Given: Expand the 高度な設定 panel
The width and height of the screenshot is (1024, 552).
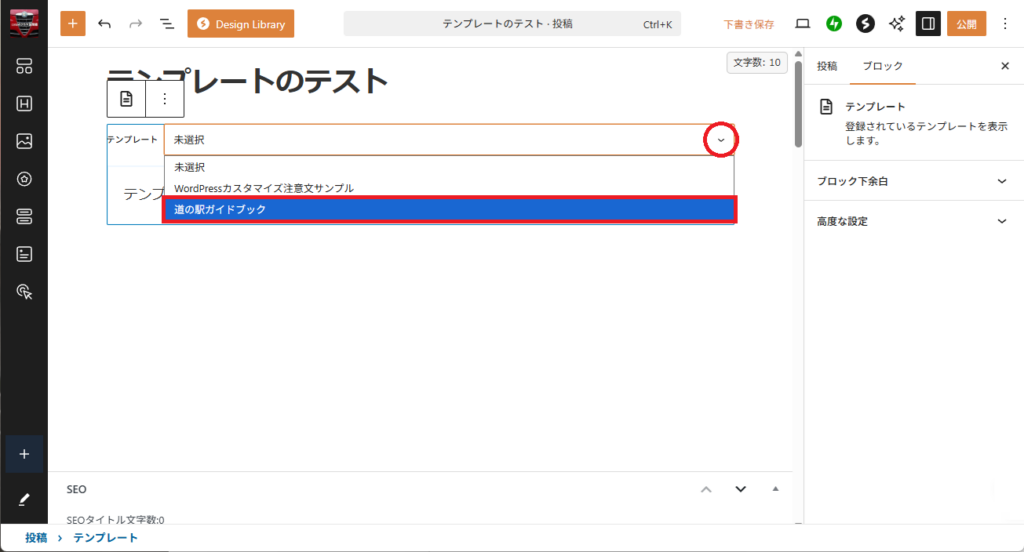Looking at the screenshot, I should point(914,221).
